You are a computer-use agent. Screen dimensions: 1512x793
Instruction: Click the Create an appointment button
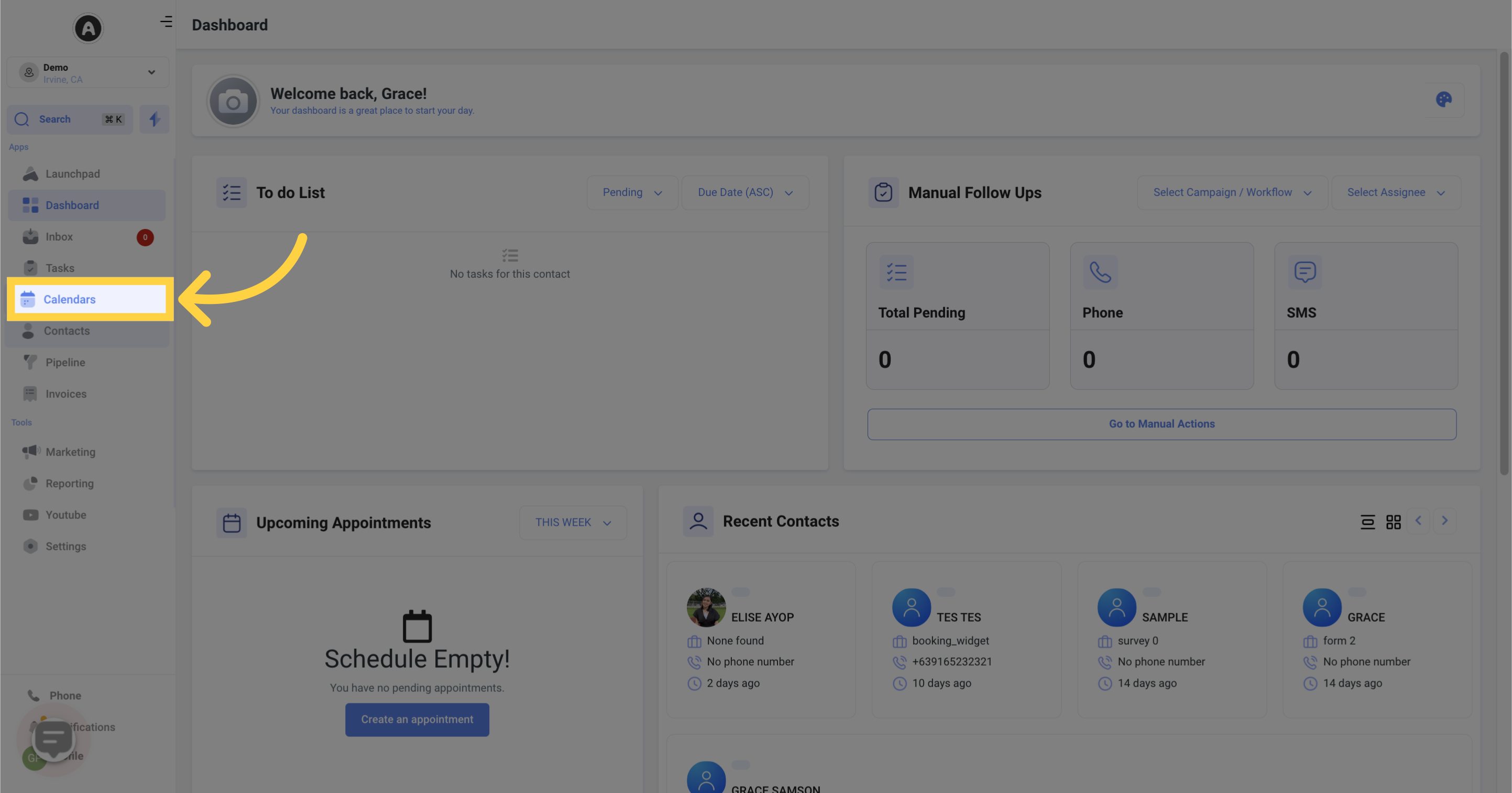[416, 719]
